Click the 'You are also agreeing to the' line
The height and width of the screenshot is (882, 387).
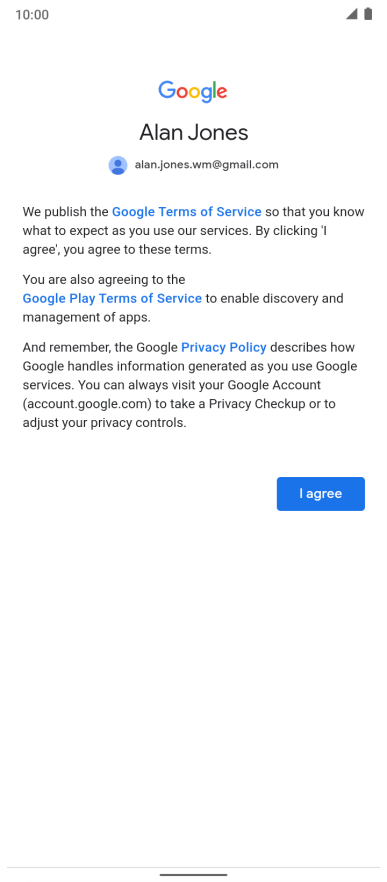coord(104,280)
